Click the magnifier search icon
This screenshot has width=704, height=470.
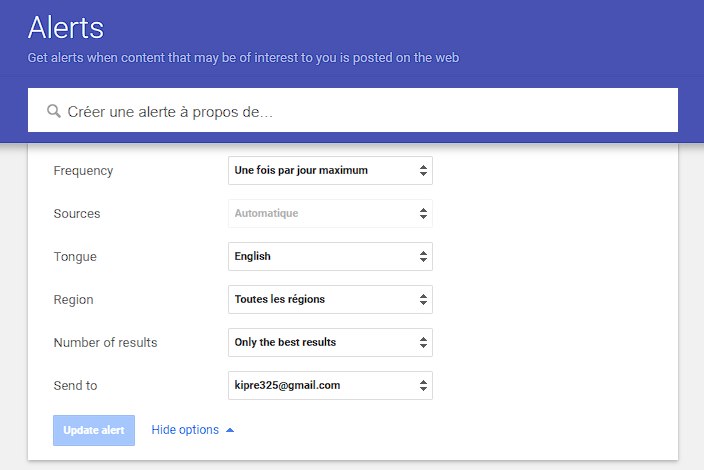54,111
